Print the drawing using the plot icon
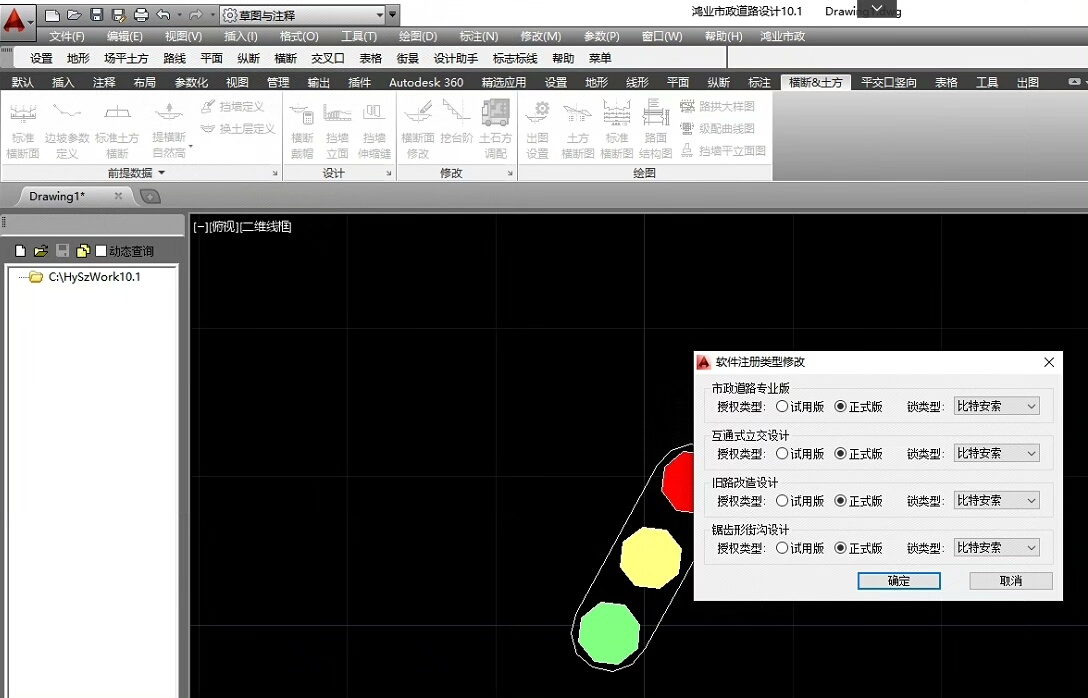This screenshot has height=698, width=1088. point(141,15)
